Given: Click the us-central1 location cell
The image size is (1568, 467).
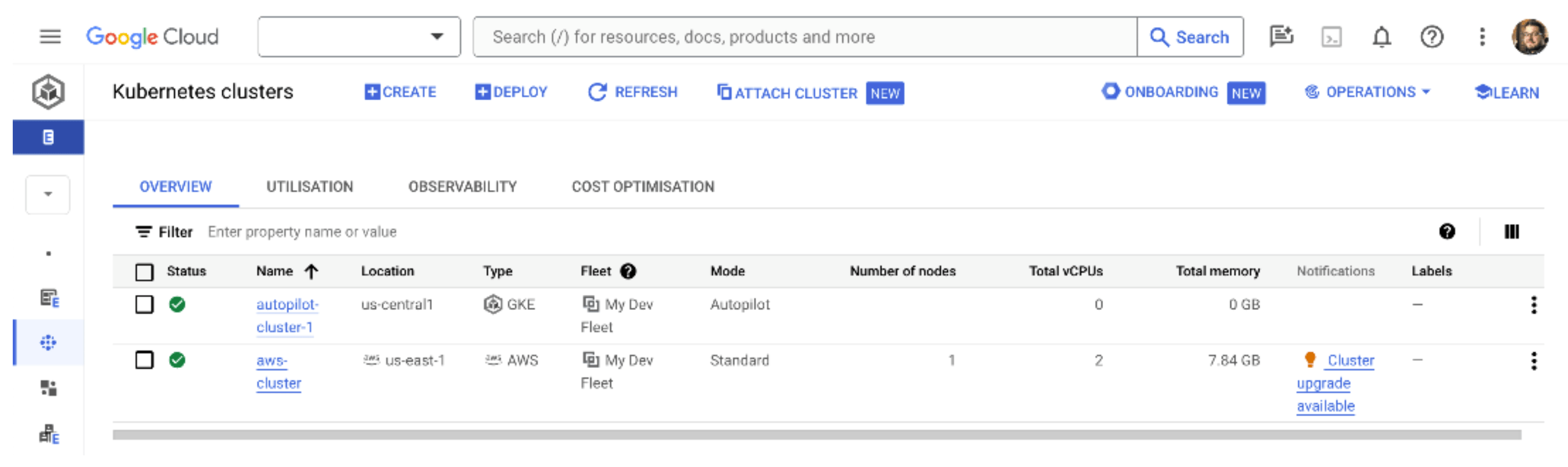Looking at the screenshot, I should click(x=397, y=304).
